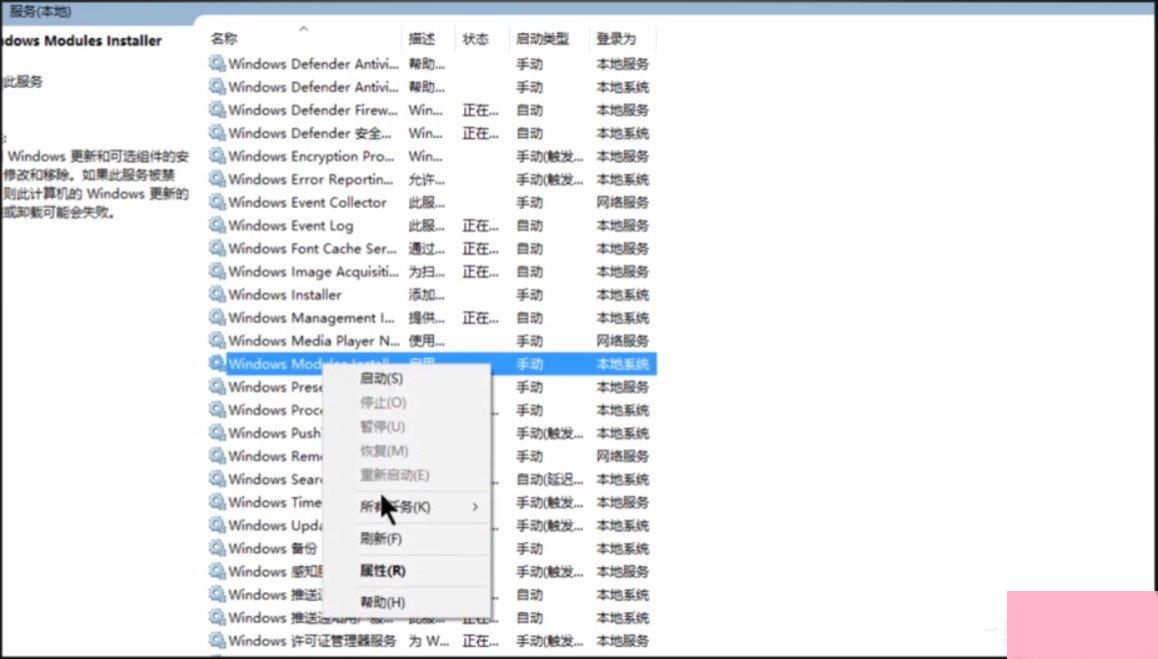Select Windows Error Reportin... row name
The image size is (1158, 659).
[x=311, y=179]
